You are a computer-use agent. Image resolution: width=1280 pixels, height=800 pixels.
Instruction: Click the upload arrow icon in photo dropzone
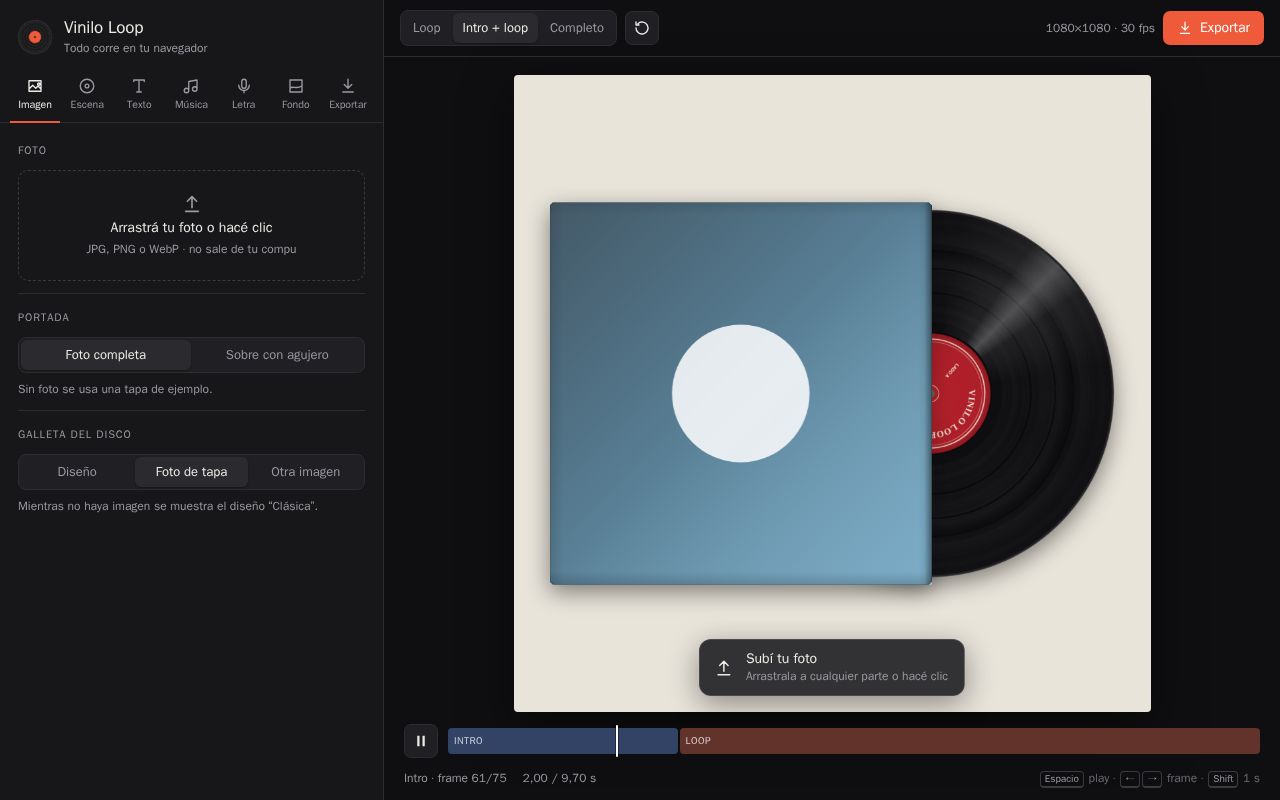(191, 203)
